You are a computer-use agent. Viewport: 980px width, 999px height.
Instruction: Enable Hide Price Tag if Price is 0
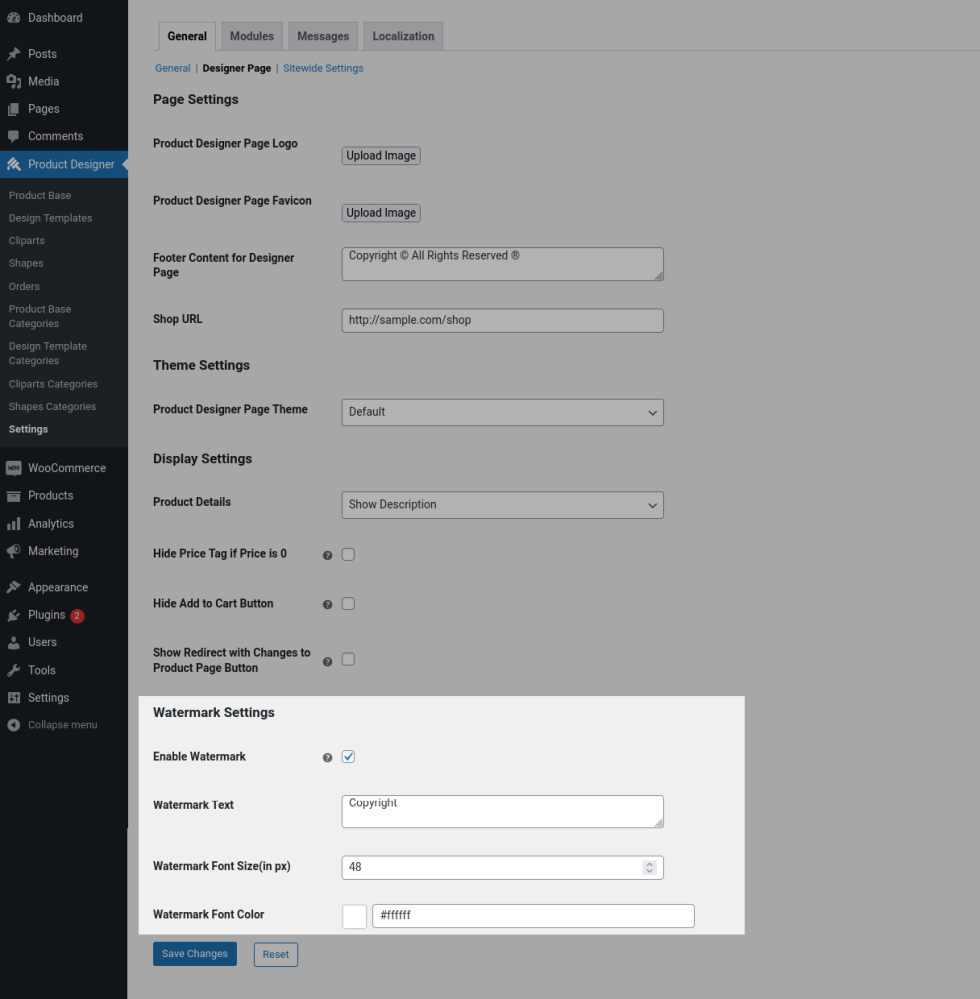coord(348,554)
